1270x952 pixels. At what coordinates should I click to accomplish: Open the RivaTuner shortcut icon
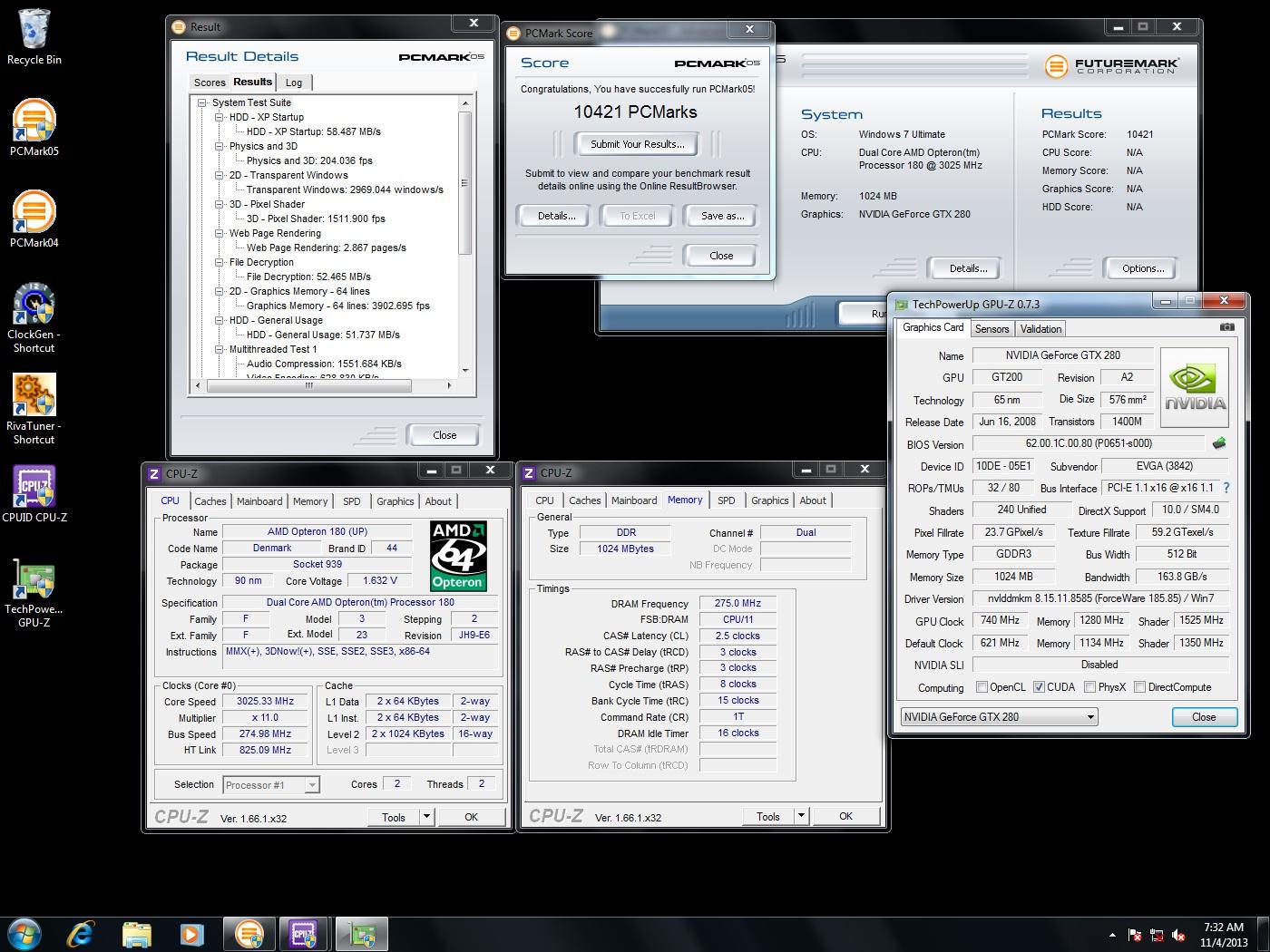pyautogui.click(x=34, y=409)
